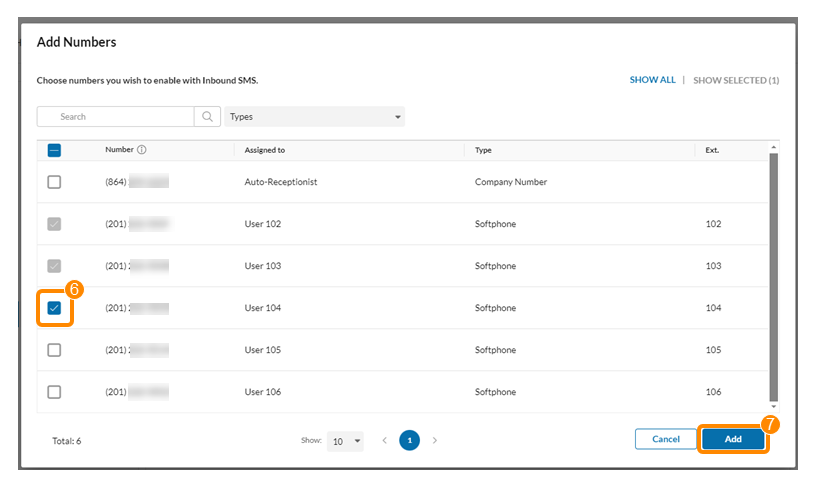
Task: Open the Types dropdown filter
Action: point(314,117)
